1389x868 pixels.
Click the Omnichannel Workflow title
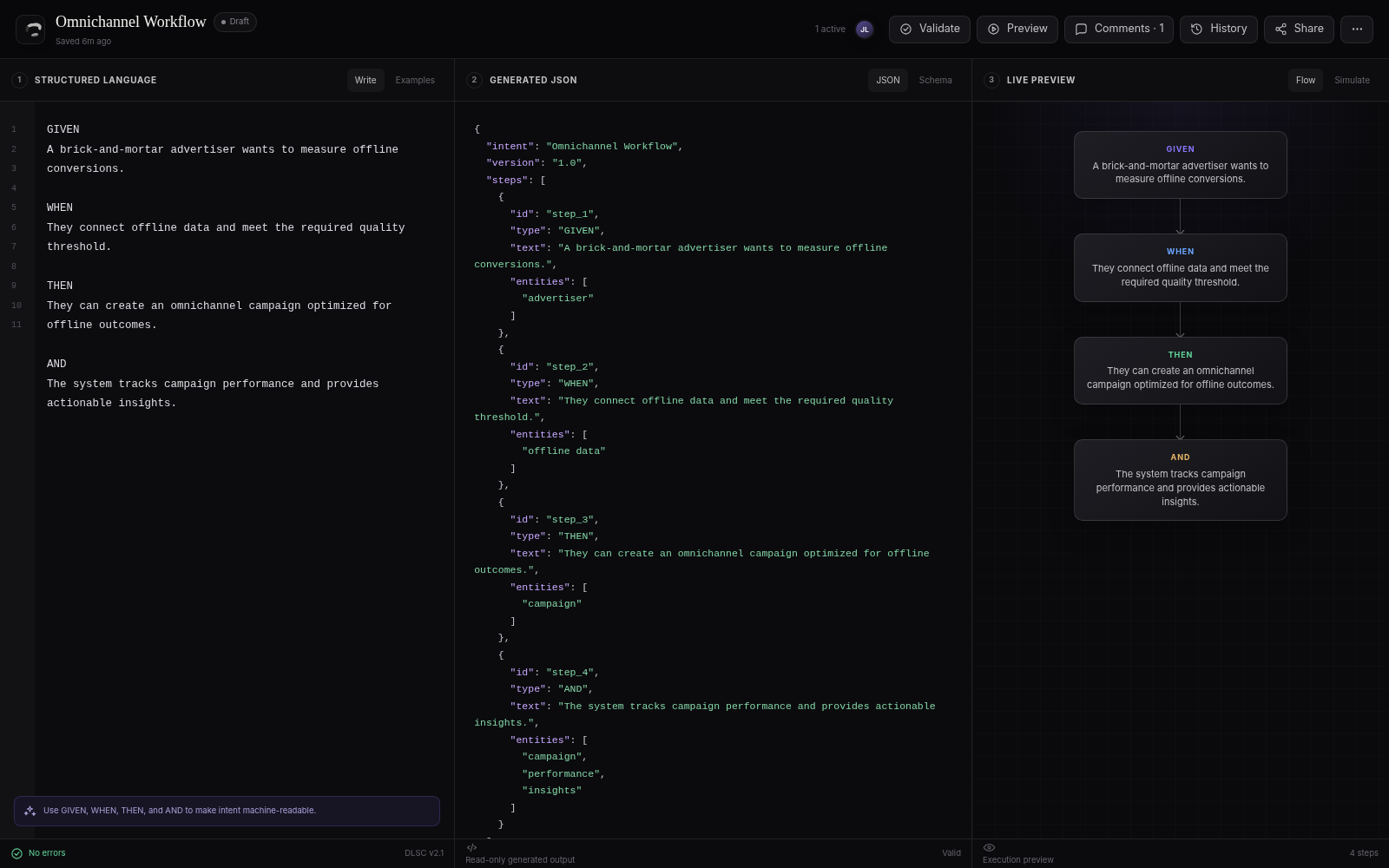131,22
